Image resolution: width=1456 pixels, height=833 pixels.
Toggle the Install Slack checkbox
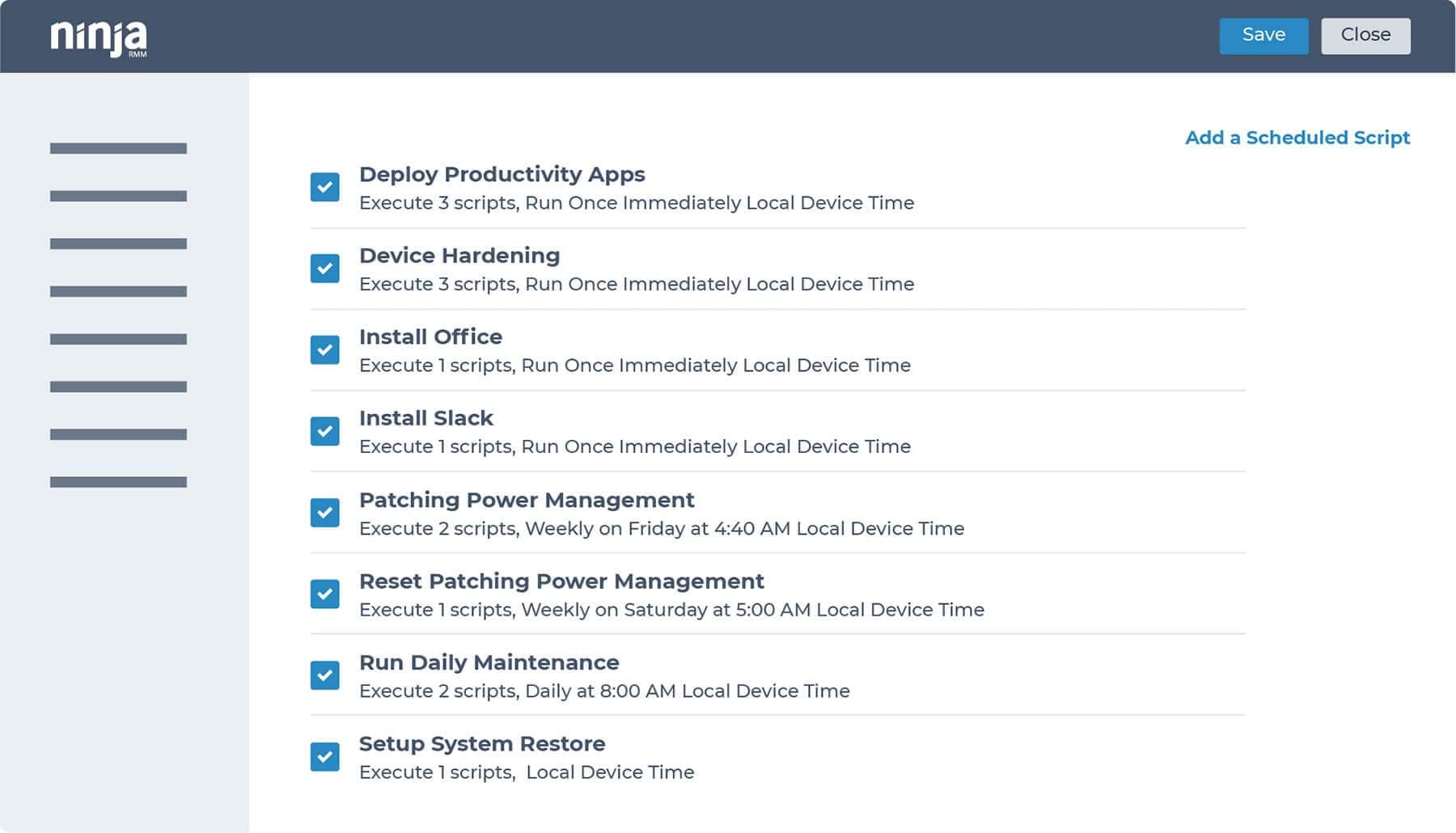[325, 431]
